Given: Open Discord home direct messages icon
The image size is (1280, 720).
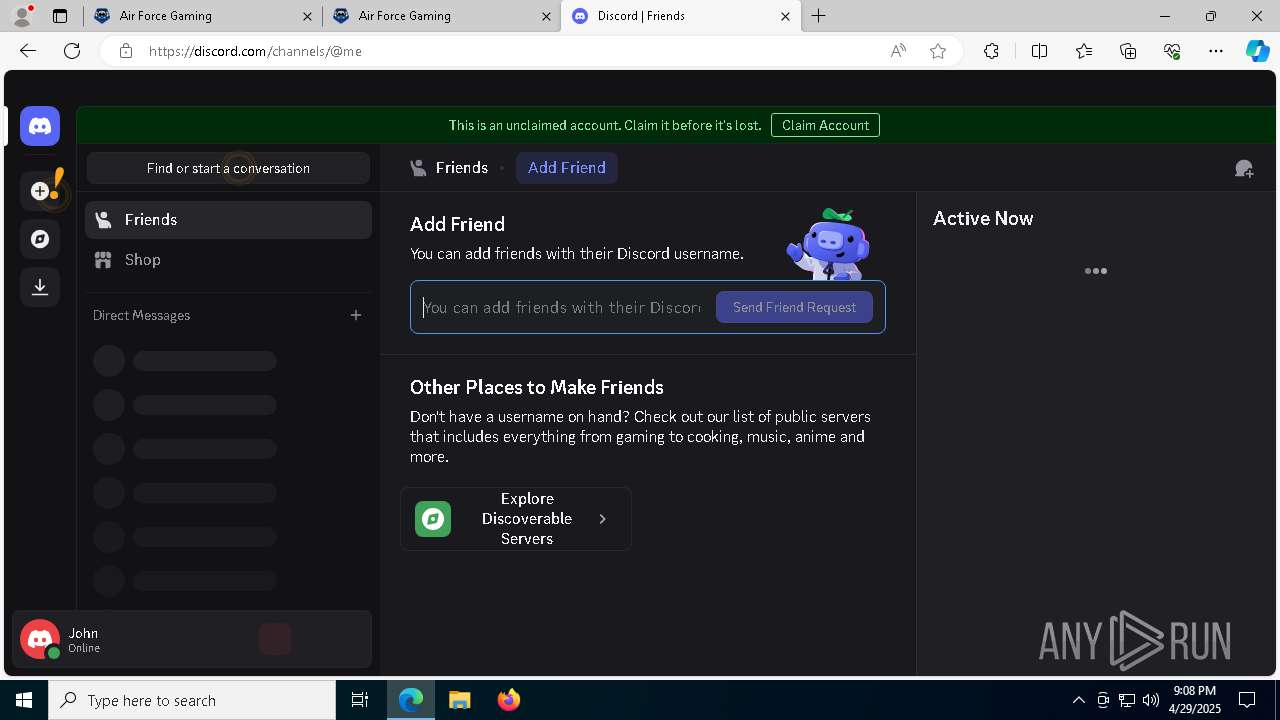Looking at the screenshot, I should point(40,126).
